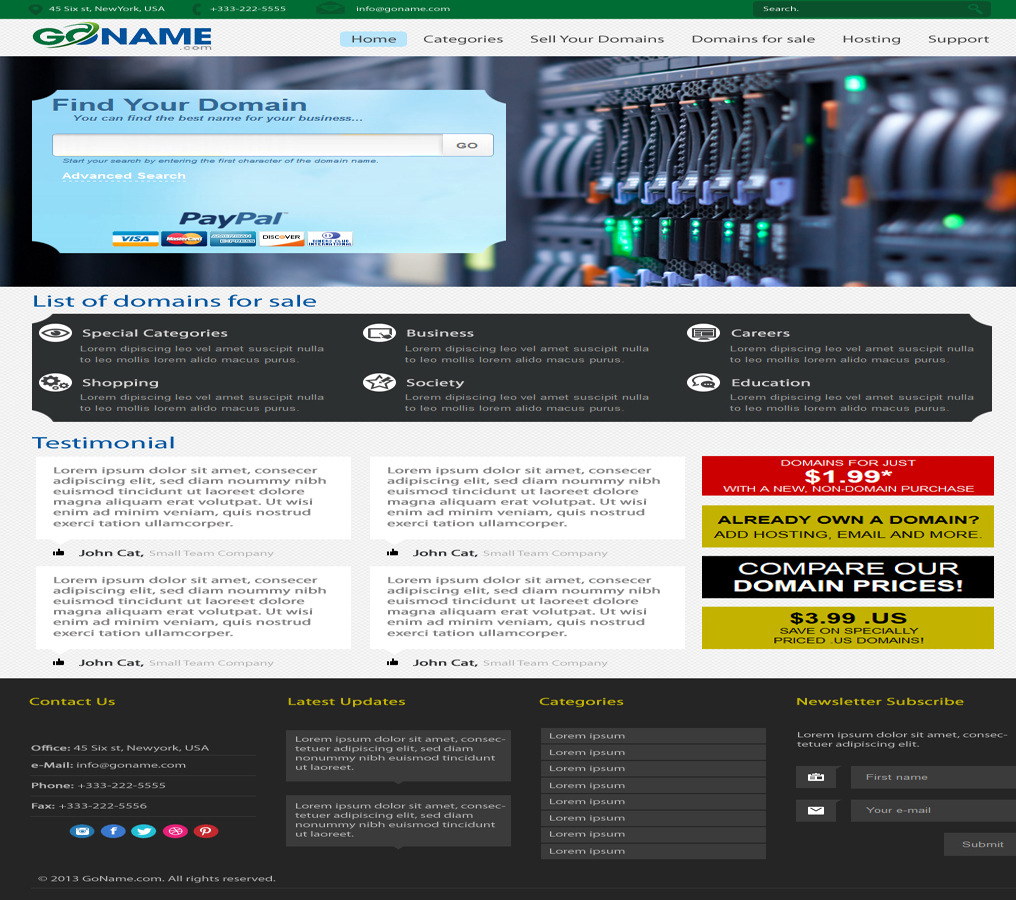Click the Special Categories eye icon
This screenshot has width=1016, height=900.
click(x=54, y=331)
